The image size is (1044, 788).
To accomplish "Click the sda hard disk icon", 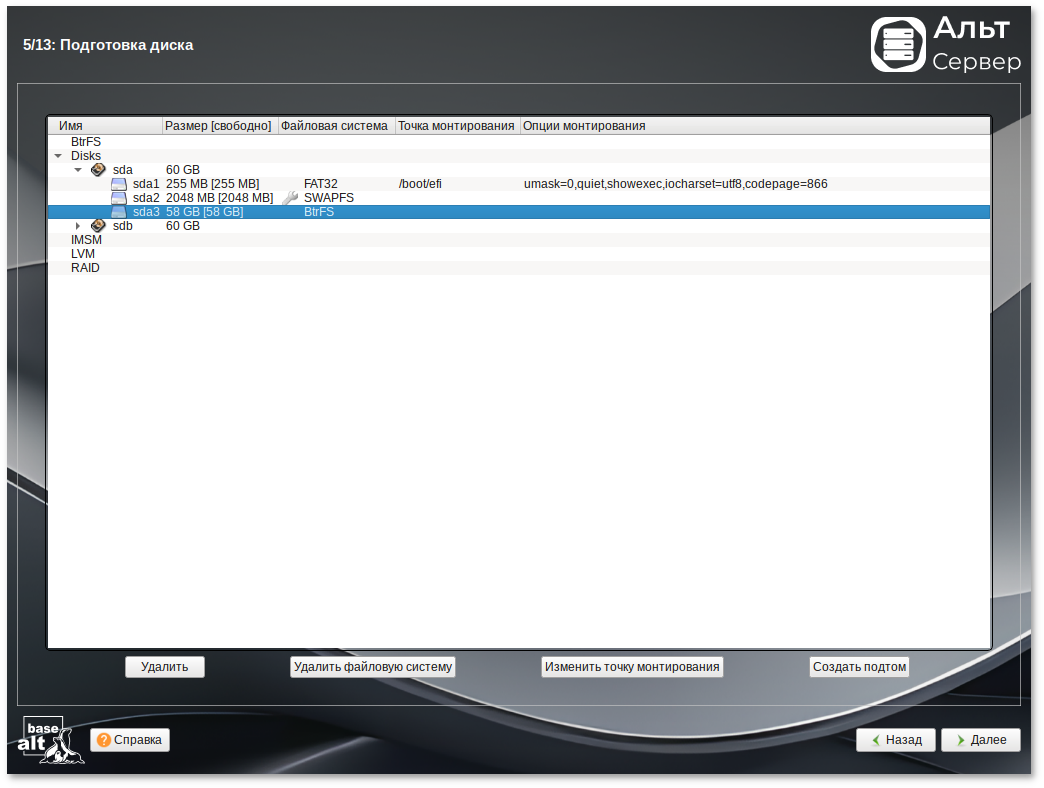I will coord(98,170).
